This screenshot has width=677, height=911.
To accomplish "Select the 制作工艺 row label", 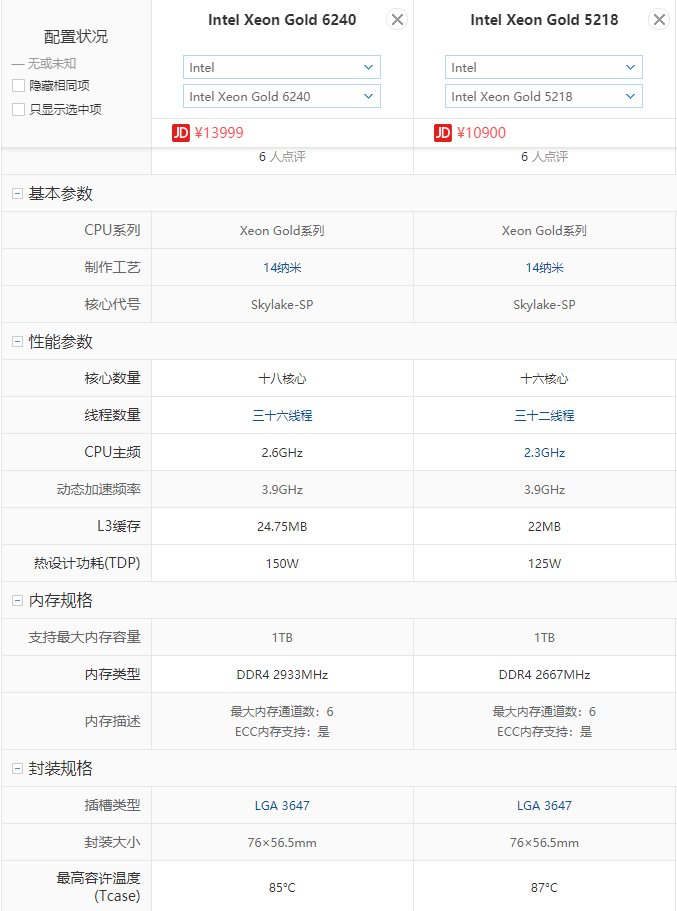I will click(x=112, y=267).
